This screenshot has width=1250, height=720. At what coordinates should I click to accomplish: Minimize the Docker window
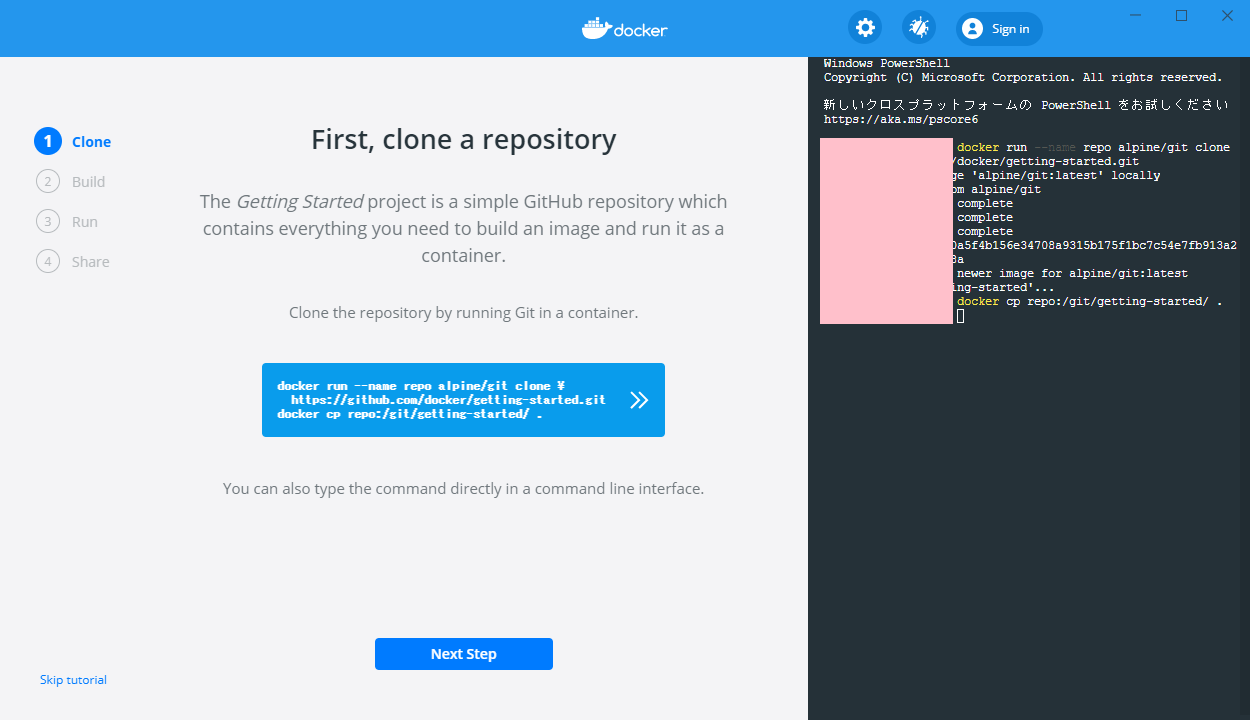click(x=1136, y=16)
